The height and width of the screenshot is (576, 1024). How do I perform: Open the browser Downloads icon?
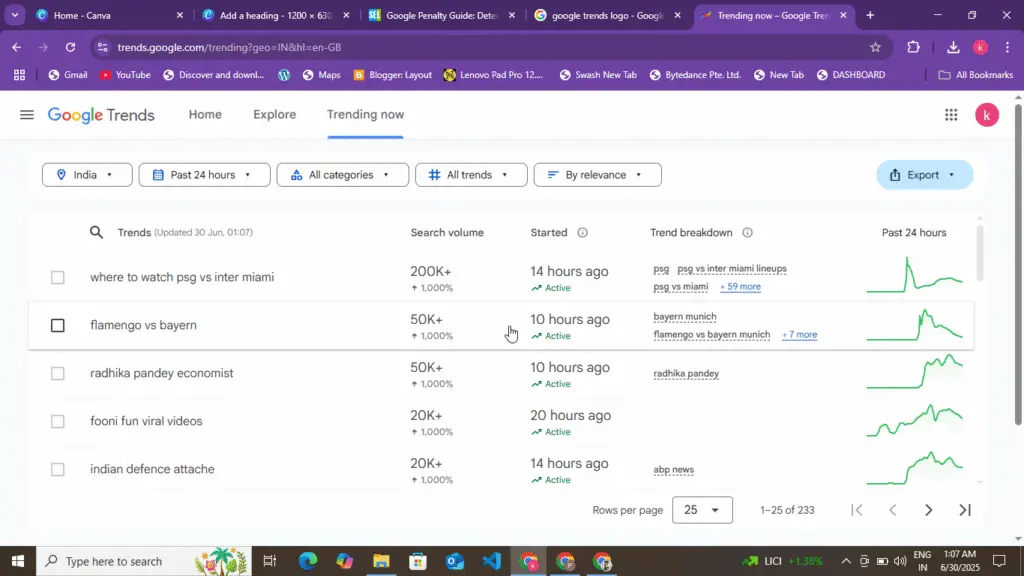(953, 47)
